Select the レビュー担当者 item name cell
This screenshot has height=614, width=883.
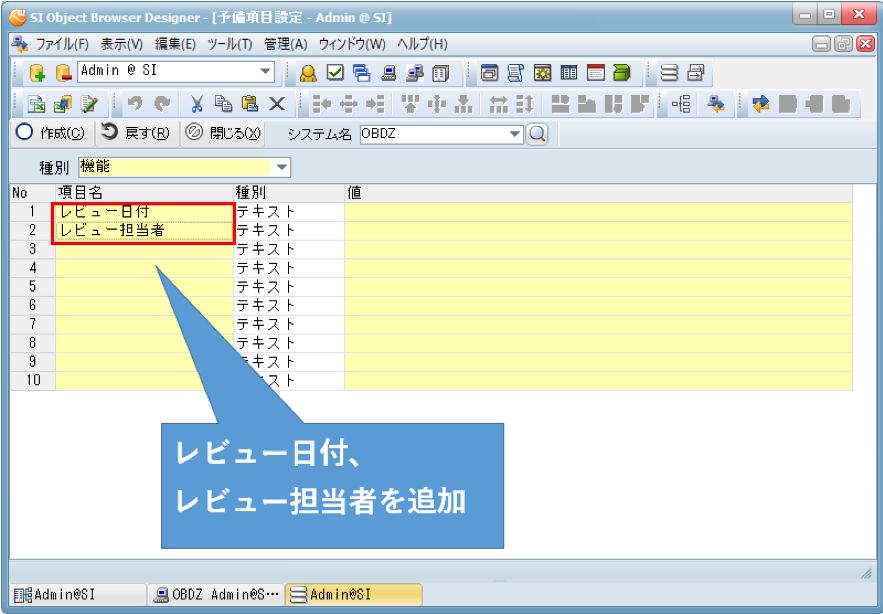point(144,230)
